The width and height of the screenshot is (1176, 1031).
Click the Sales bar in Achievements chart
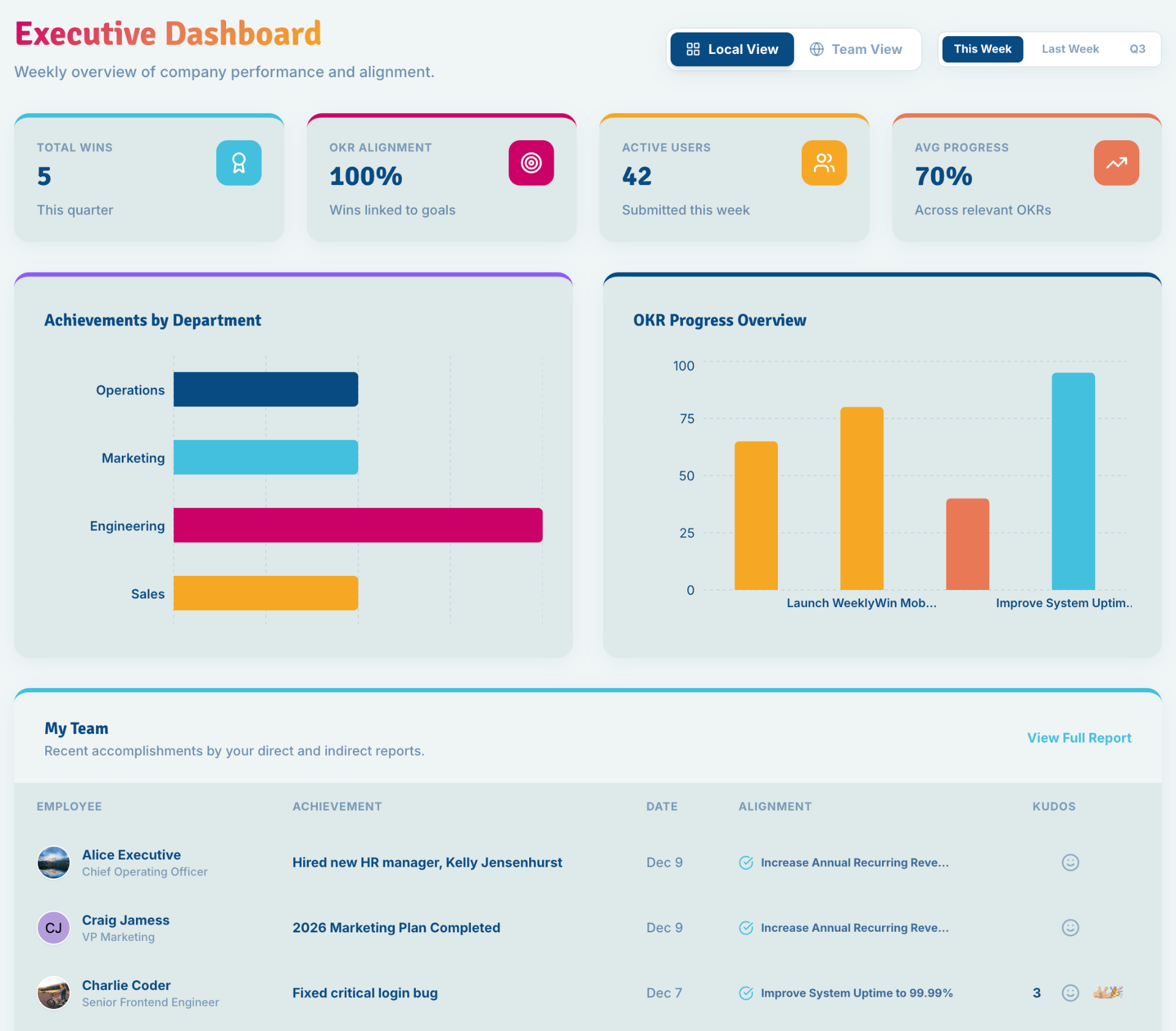pyautogui.click(x=266, y=593)
